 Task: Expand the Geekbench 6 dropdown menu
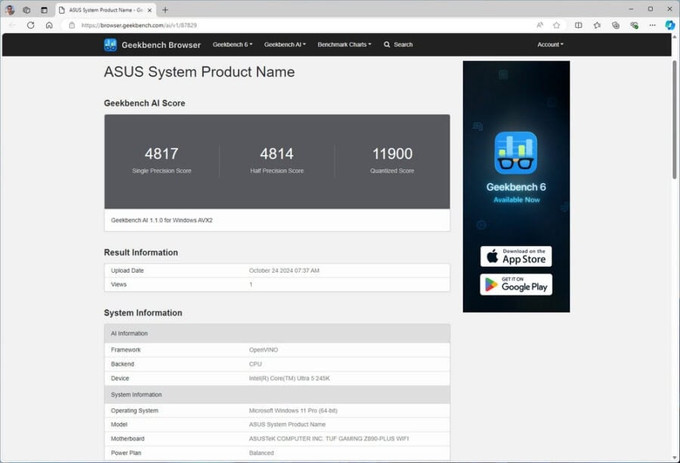(232, 44)
